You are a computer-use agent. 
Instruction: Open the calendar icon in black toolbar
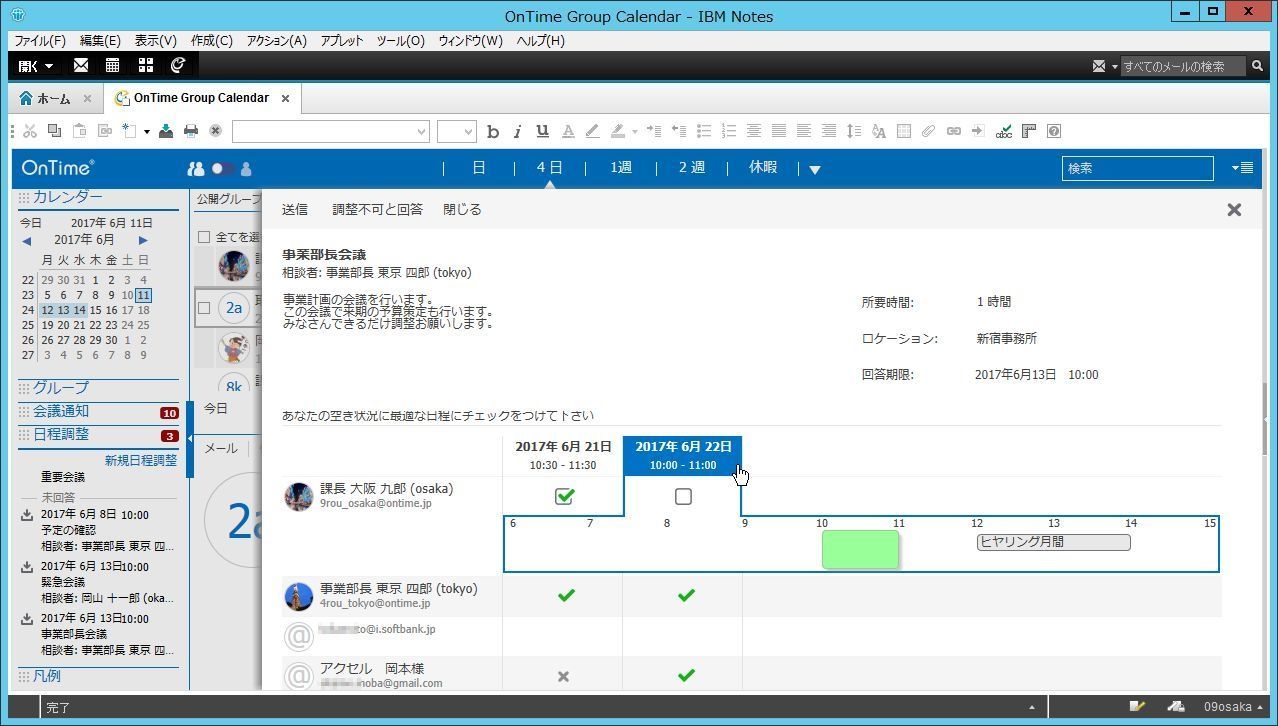113,65
